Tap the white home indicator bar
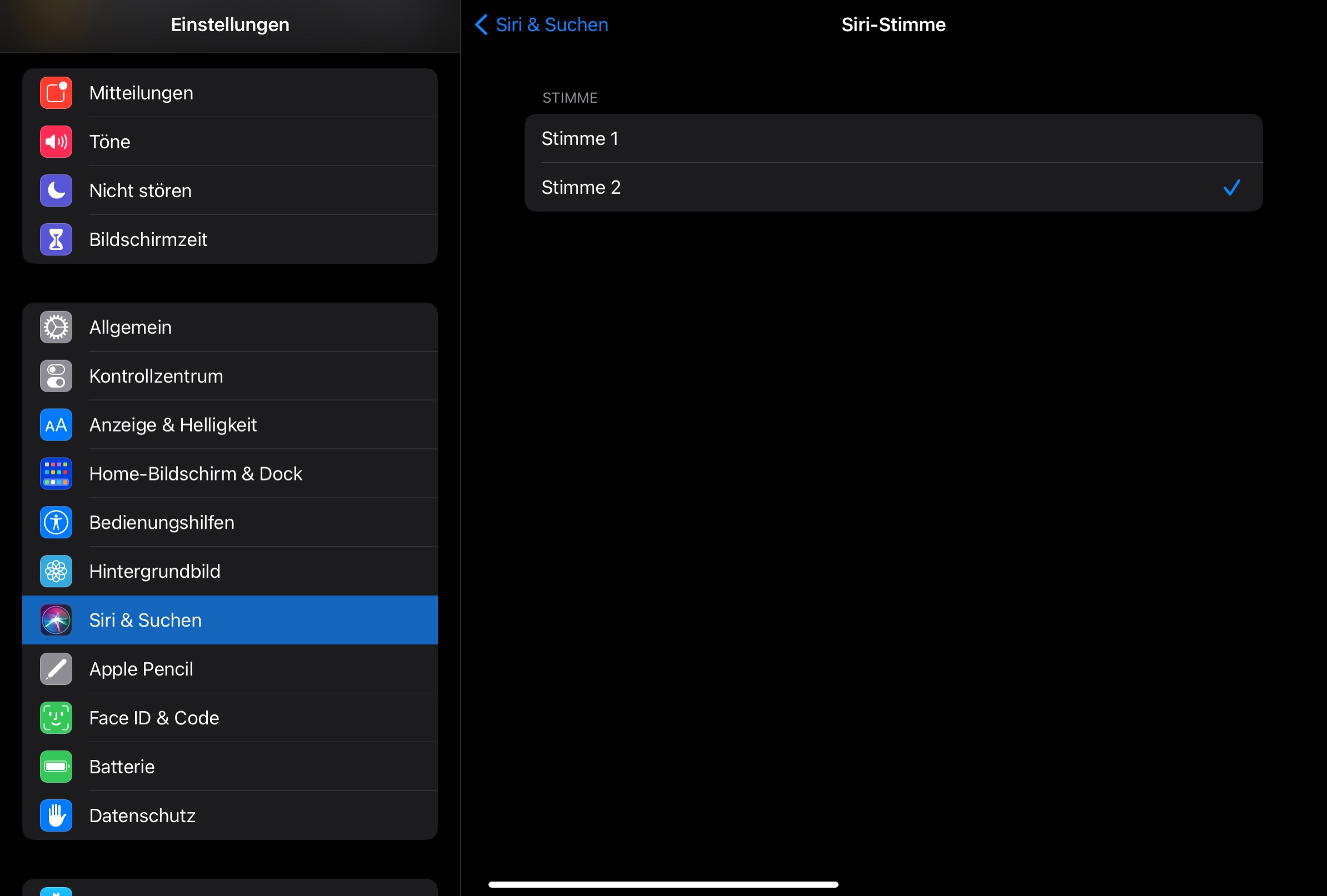The height and width of the screenshot is (896, 1327). click(663, 884)
